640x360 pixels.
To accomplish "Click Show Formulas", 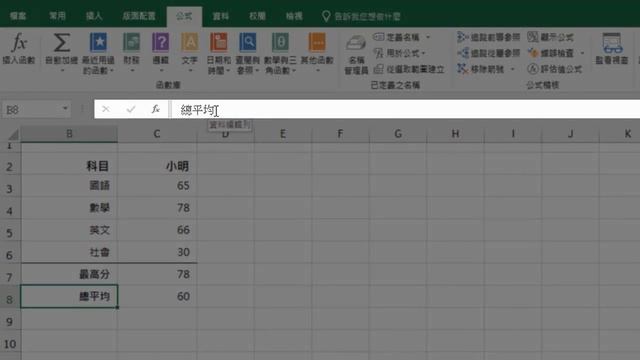I will 551,37.
